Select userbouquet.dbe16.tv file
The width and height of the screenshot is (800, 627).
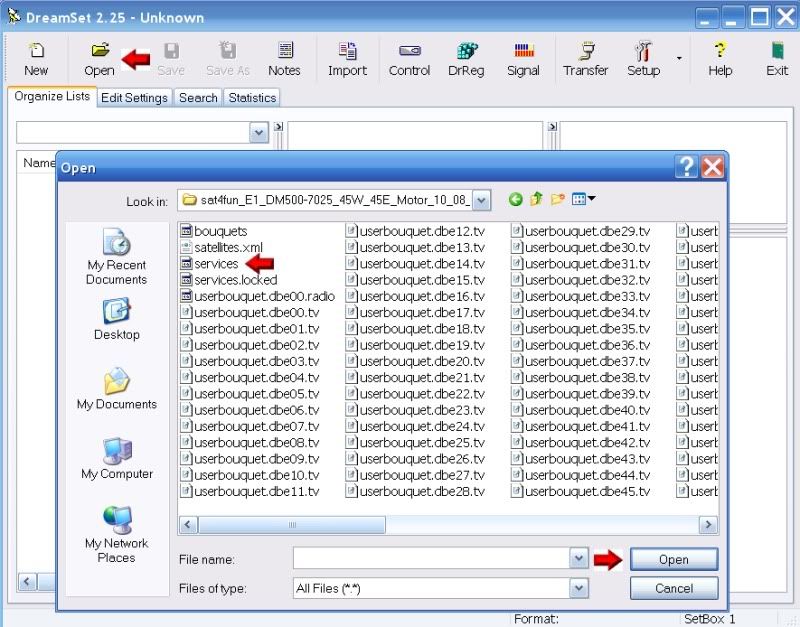(415, 296)
